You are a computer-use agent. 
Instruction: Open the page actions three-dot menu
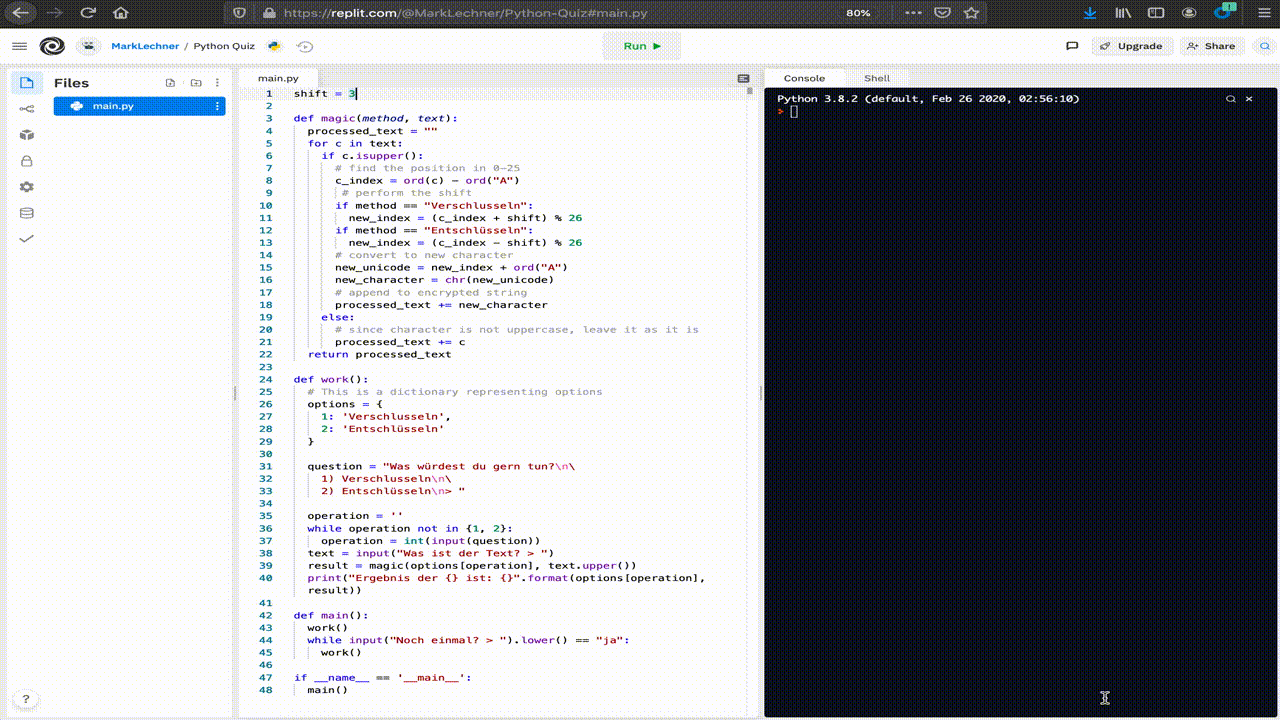912,13
